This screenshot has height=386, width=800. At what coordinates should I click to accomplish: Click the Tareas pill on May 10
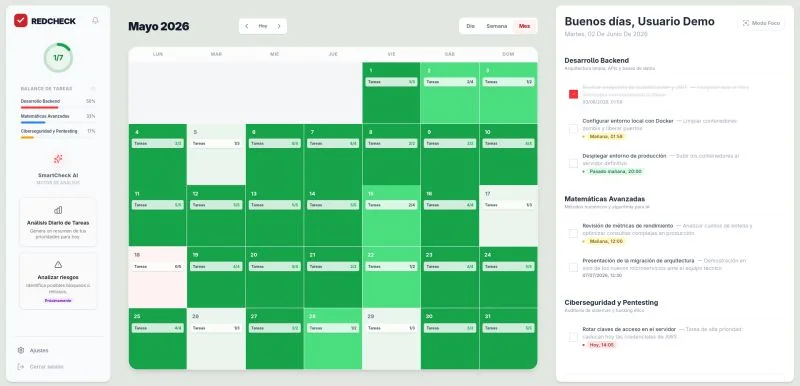508,143
